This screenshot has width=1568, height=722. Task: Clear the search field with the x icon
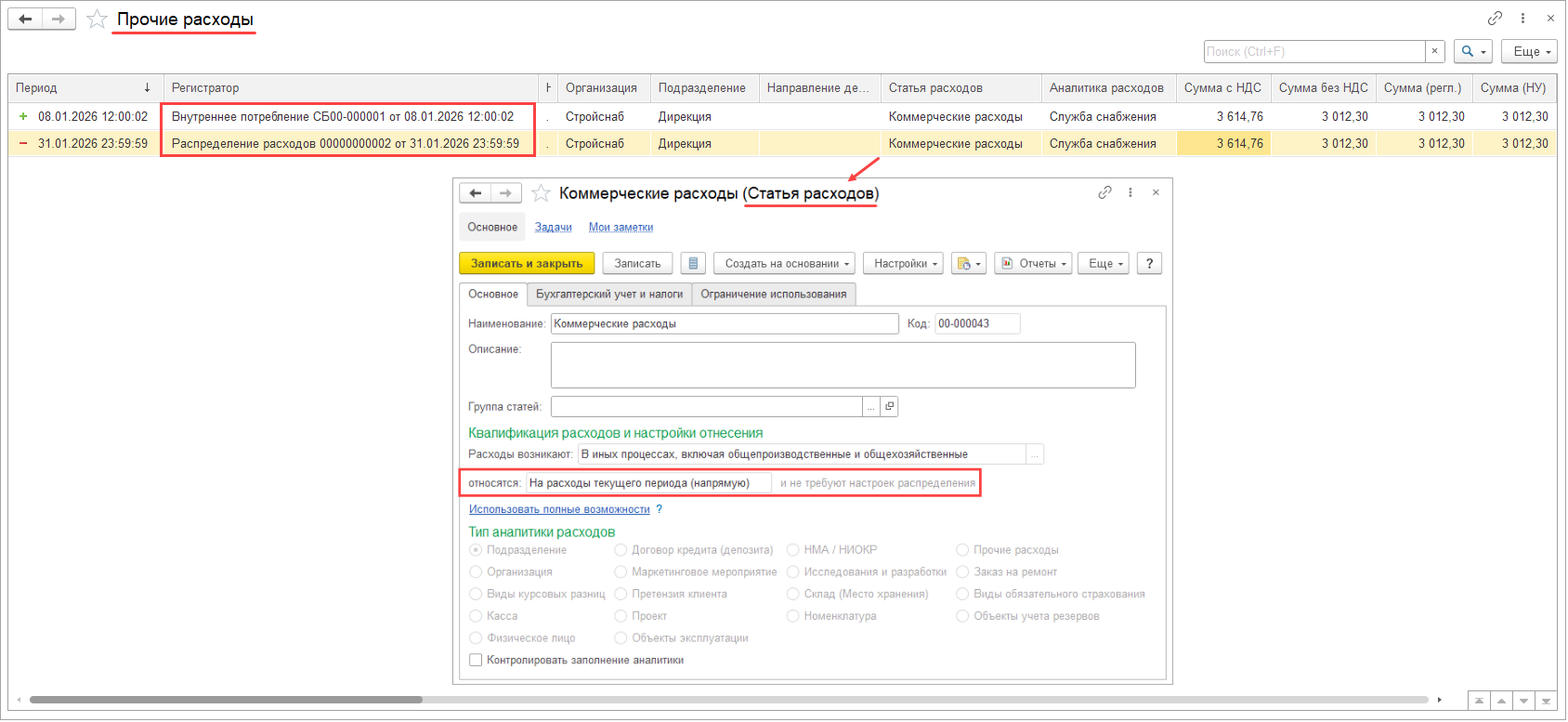pyautogui.click(x=1435, y=52)
